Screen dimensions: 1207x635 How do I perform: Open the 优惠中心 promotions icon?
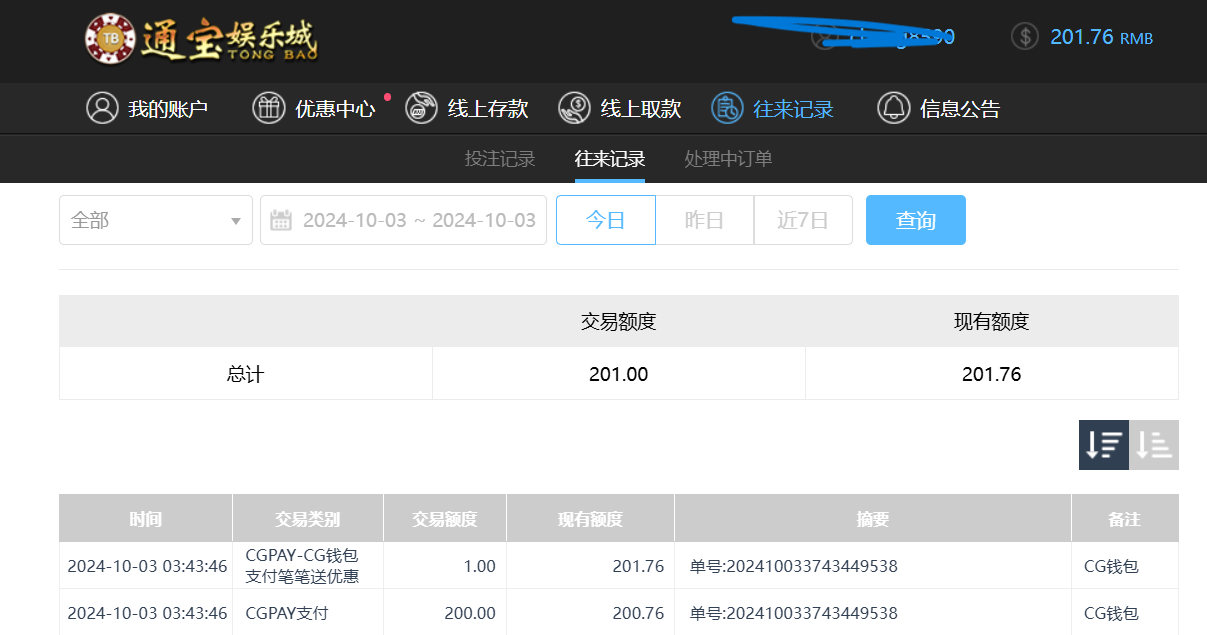coord(268,108)
